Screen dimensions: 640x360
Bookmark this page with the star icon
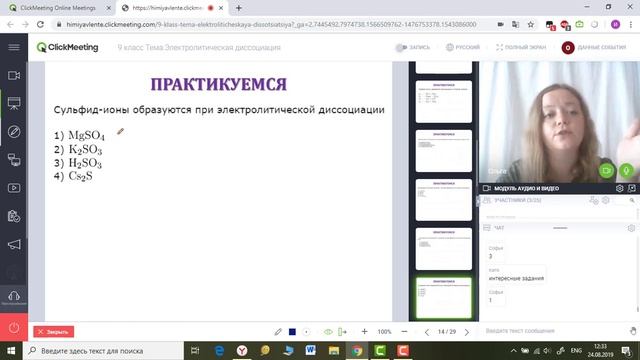coord(530,24)
